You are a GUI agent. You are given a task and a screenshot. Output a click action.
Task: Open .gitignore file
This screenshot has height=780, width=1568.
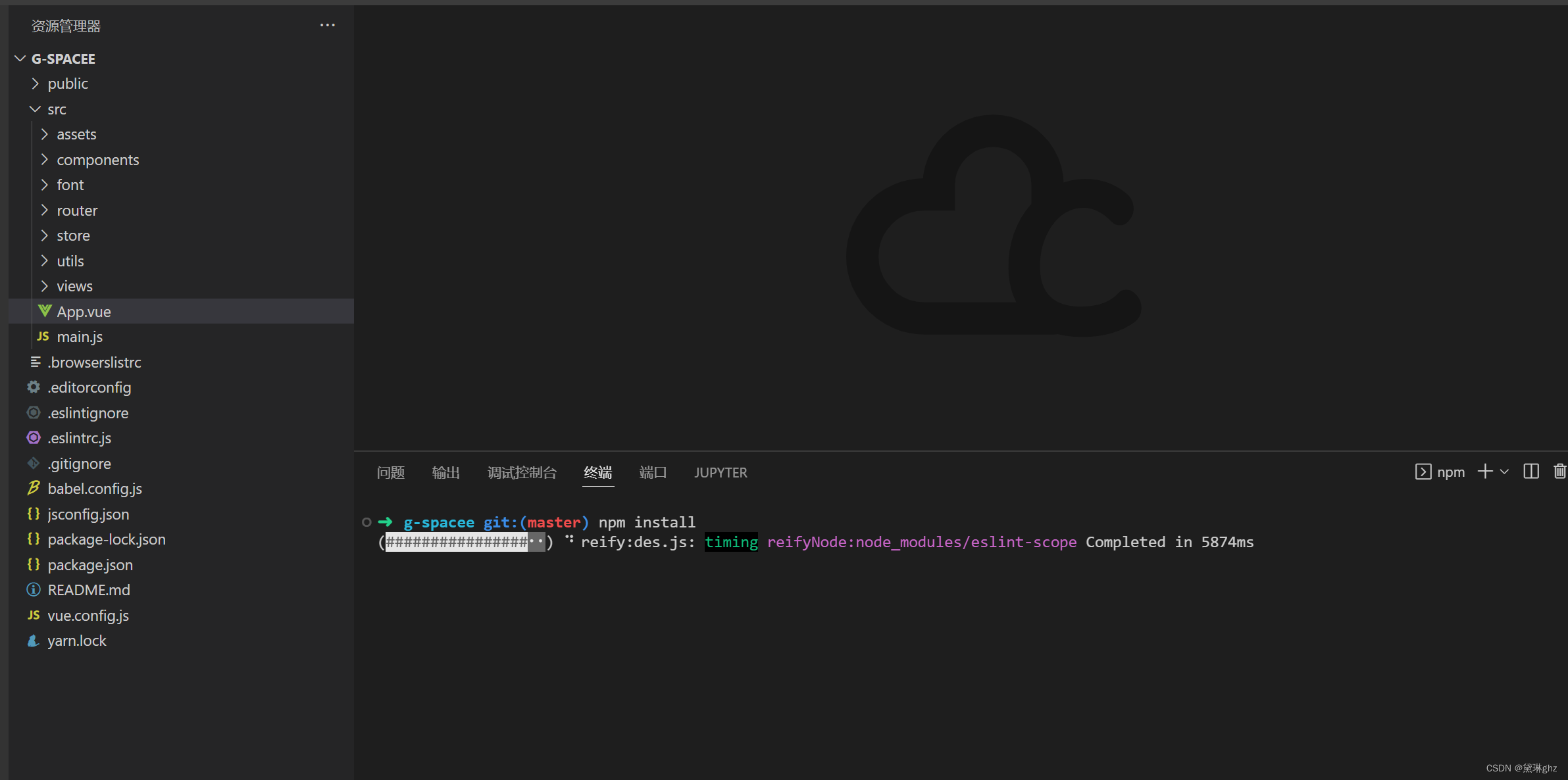pyautogui.click(x=181, y=464)
